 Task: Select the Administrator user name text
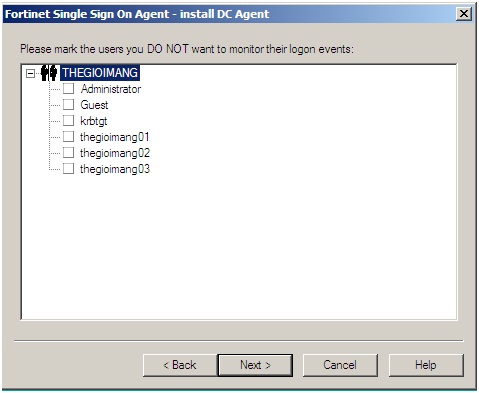tap(111, 89)
